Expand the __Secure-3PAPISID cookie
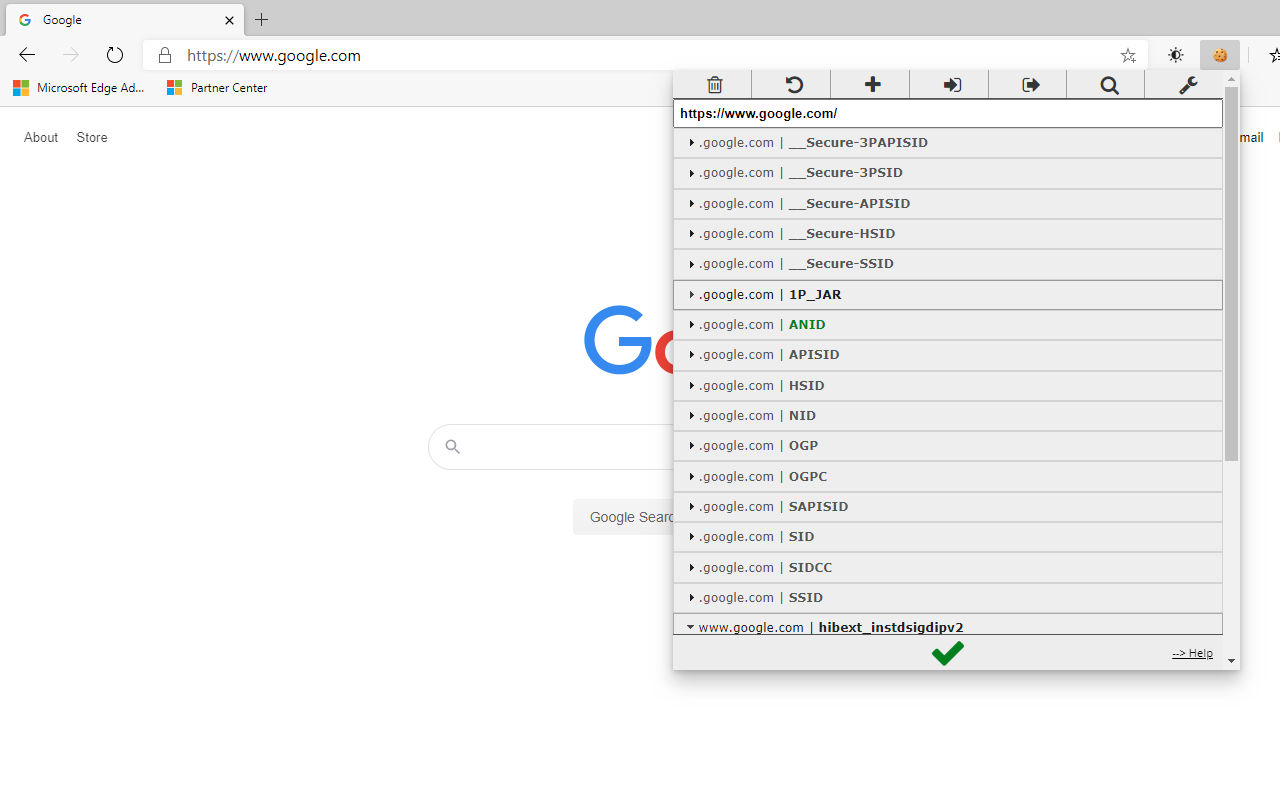Image resolution: width=1280 pixels, height=800 pixels. click(x=948, y=143)
